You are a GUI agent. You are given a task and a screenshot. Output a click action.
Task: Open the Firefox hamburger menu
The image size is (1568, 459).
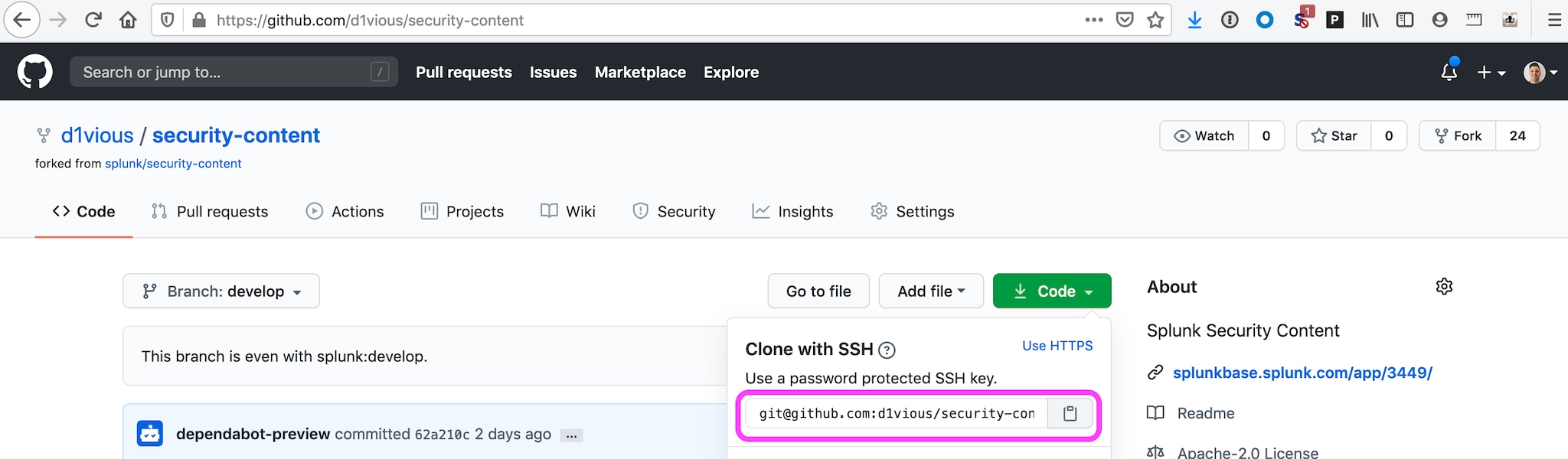pos(1554,21)
